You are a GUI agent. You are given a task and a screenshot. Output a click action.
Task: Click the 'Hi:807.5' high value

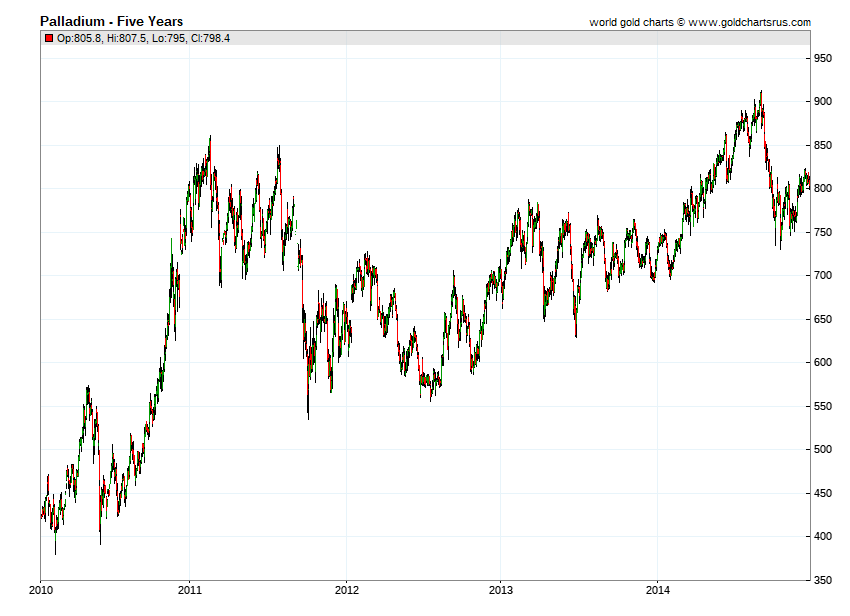click(x=126, y=38)
